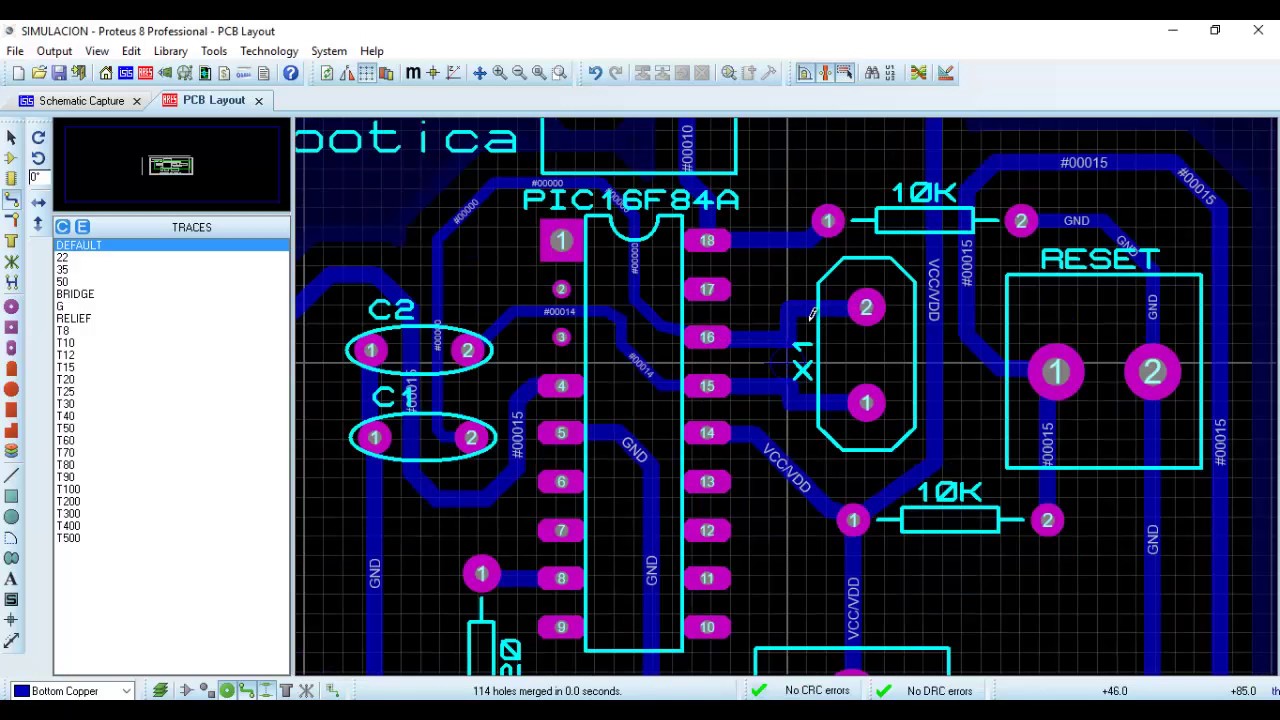Undo the last action
1280x720 pixels.
pos(595,73)
